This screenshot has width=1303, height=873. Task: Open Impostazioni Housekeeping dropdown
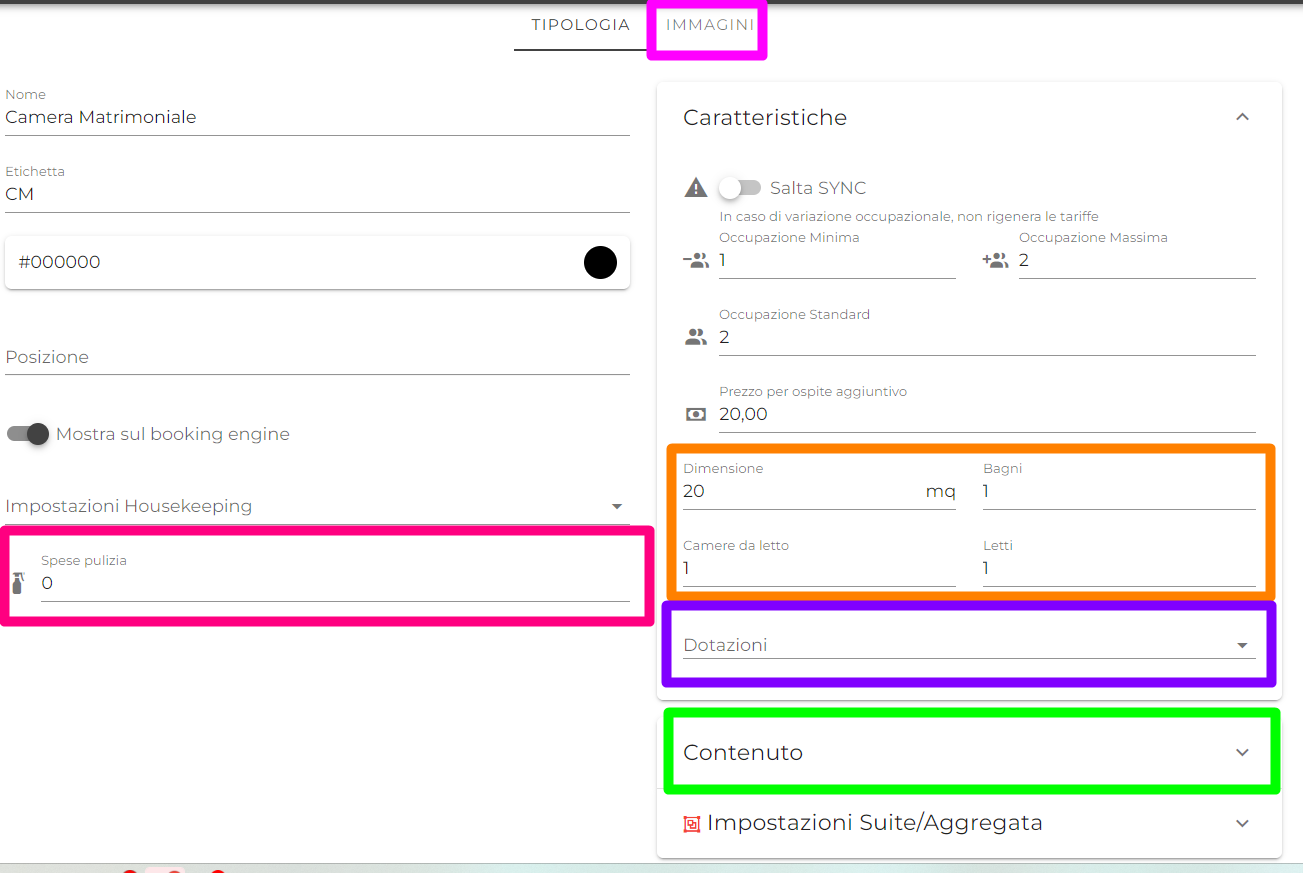317,506
